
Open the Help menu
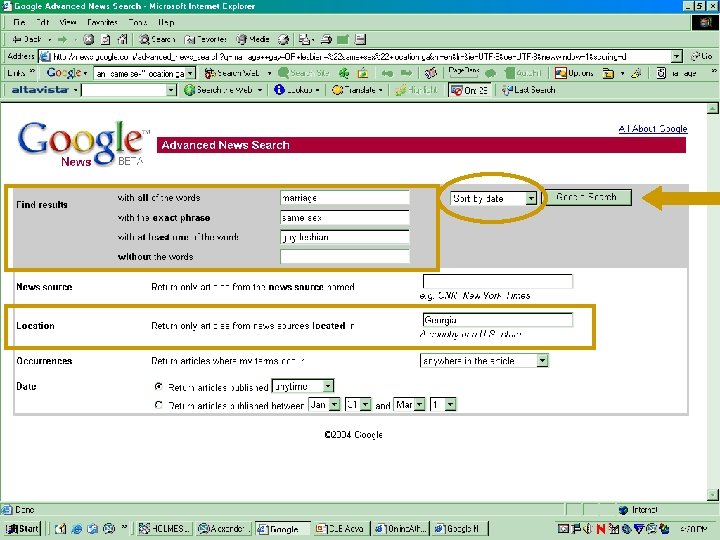pyautogui.click(x=166, y=22)
